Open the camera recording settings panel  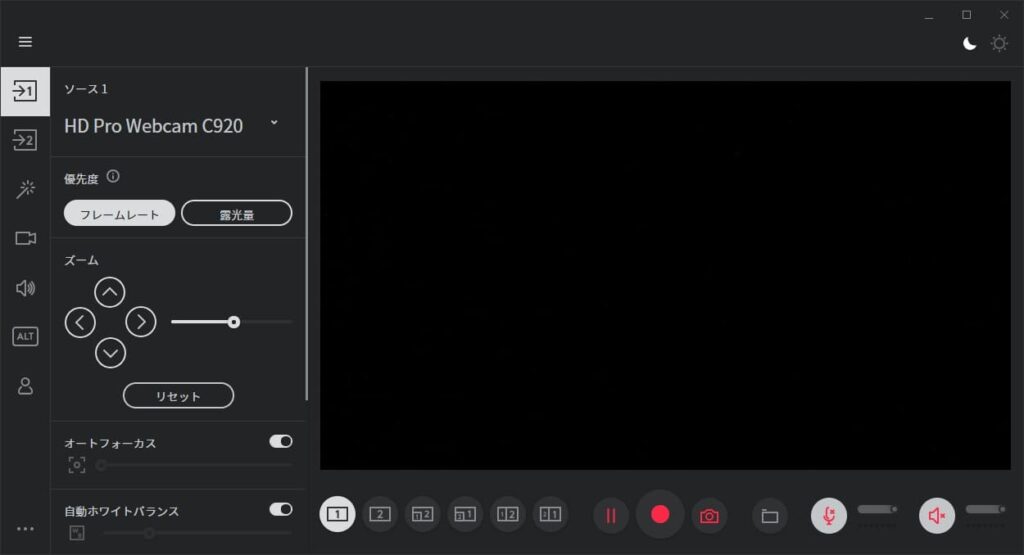point(25,238)
